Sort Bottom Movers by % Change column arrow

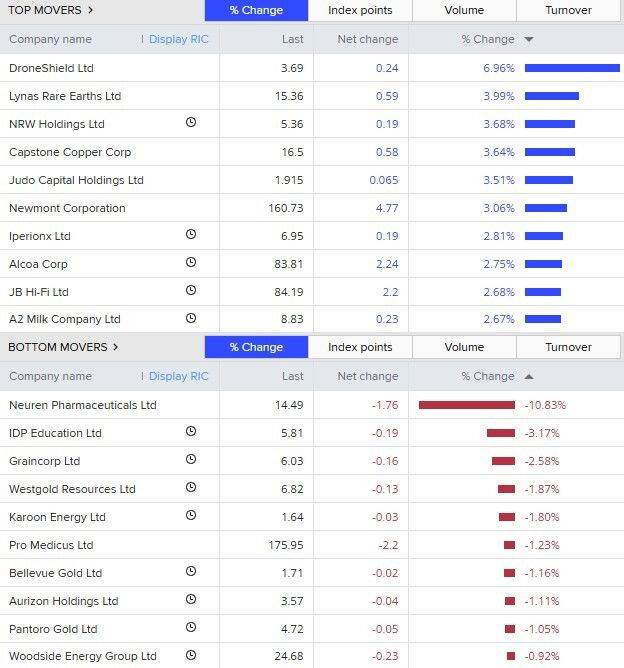click(x=528, y=377)
